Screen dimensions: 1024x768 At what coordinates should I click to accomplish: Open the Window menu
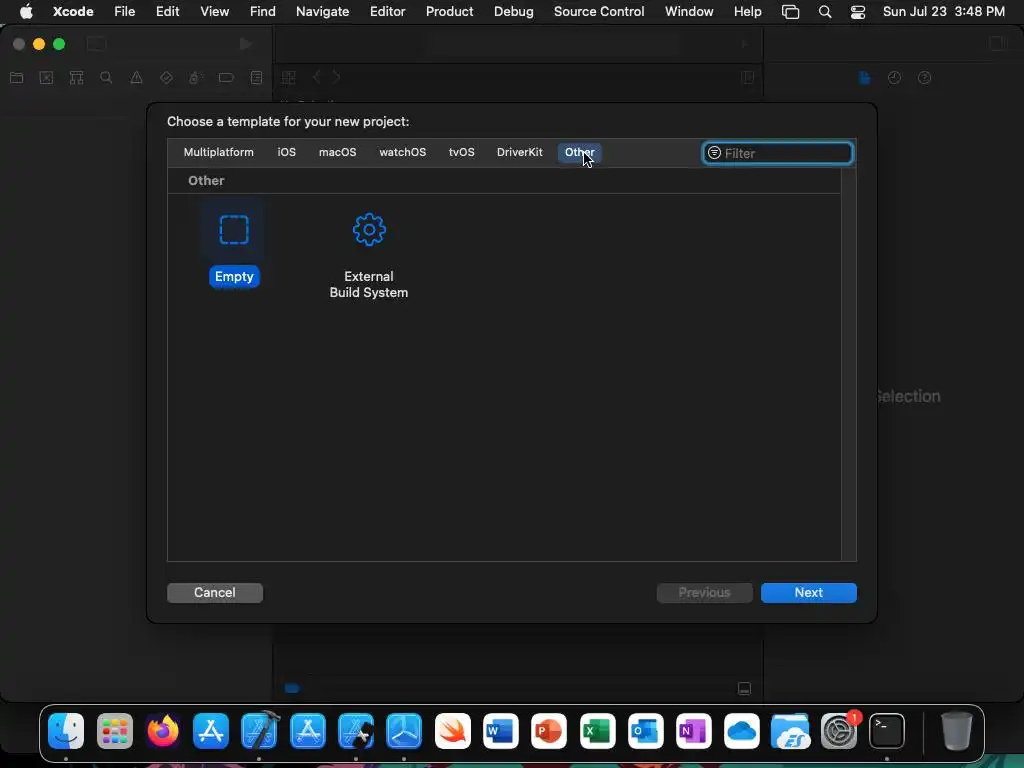coord(689,11)
